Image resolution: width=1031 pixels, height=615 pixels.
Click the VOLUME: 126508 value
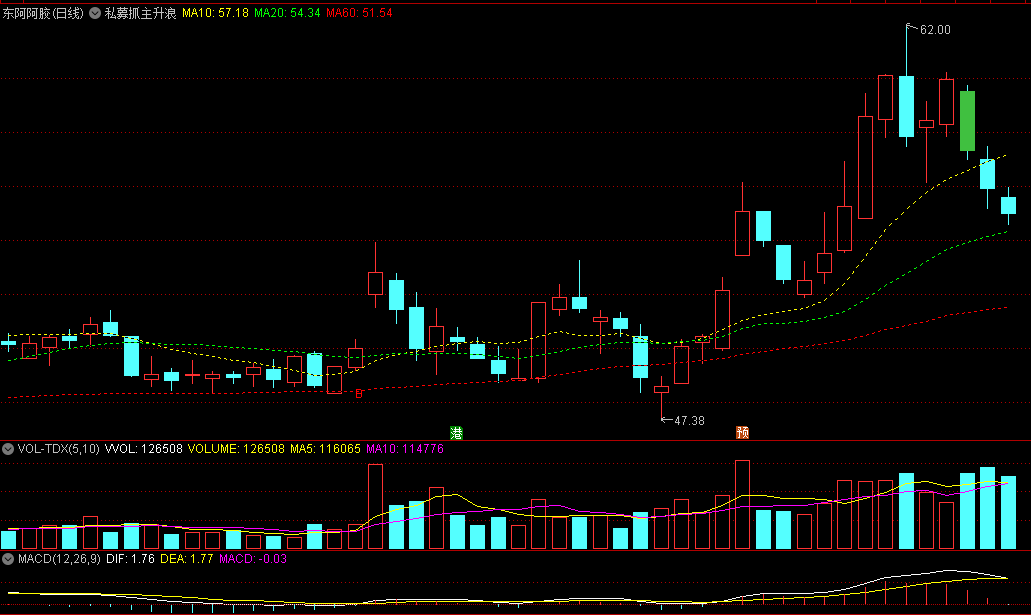coord(236,449)
